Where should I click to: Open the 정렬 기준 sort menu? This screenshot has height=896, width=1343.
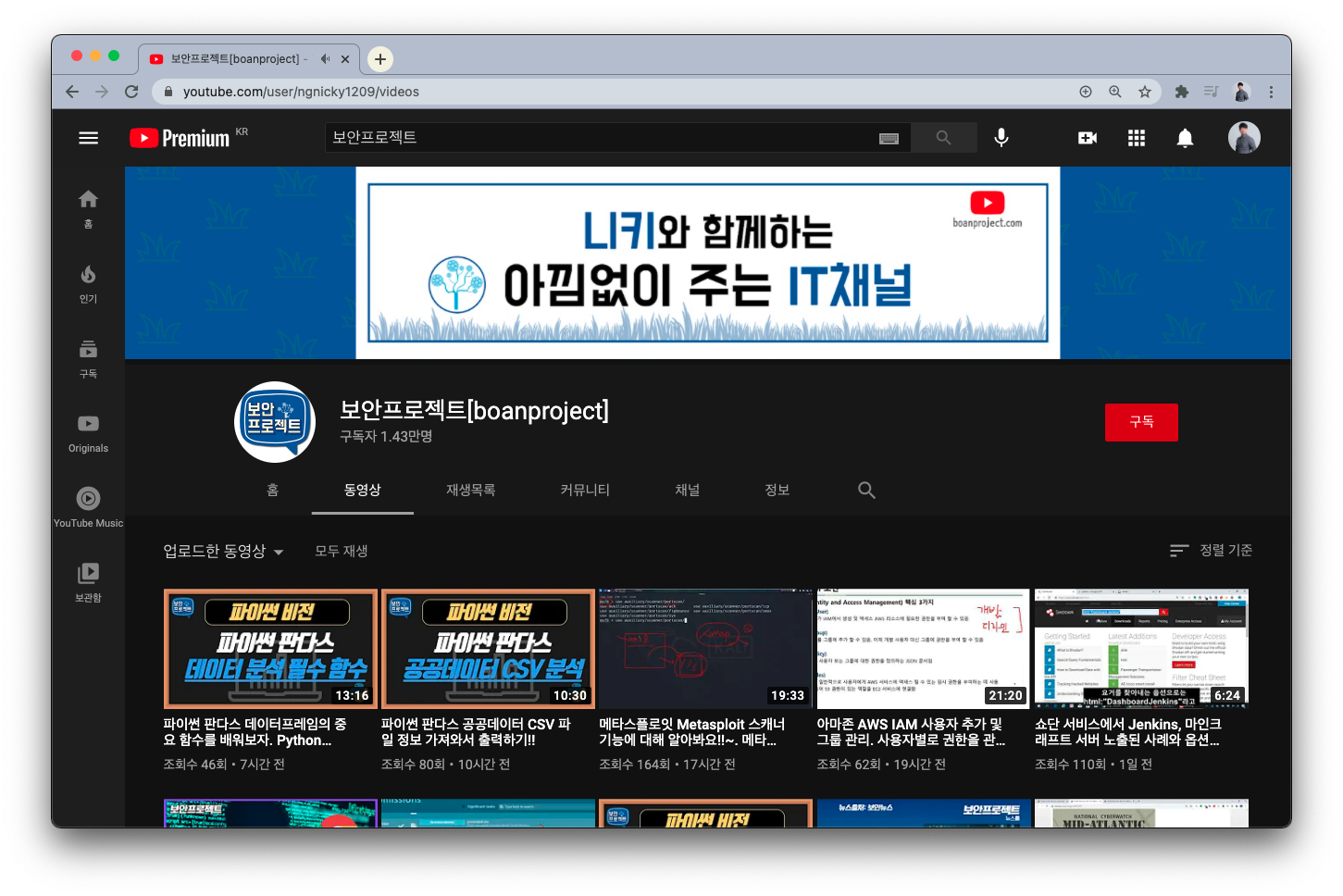point(1211,550)
